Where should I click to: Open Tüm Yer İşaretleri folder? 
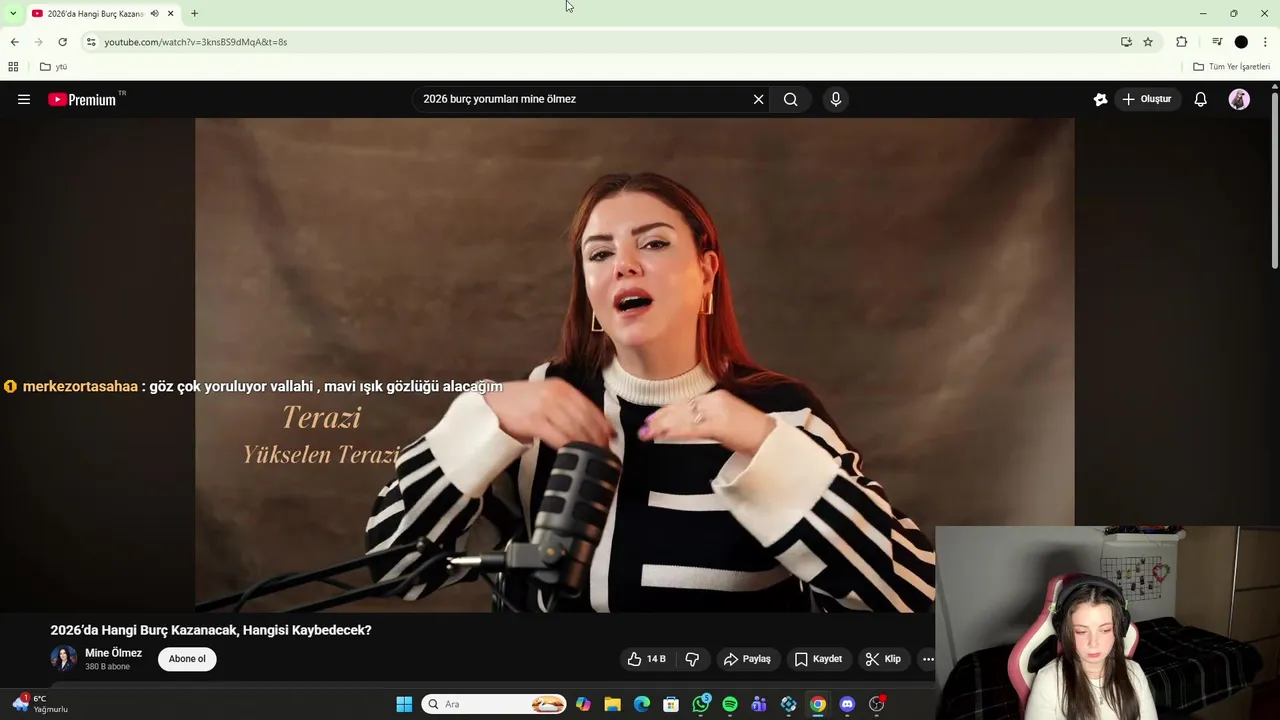[x=1231, y=67]
